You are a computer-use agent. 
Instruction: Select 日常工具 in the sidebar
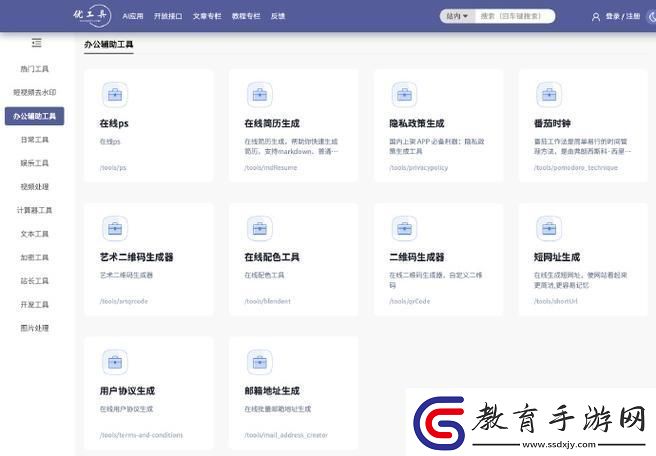pos(35,140)
